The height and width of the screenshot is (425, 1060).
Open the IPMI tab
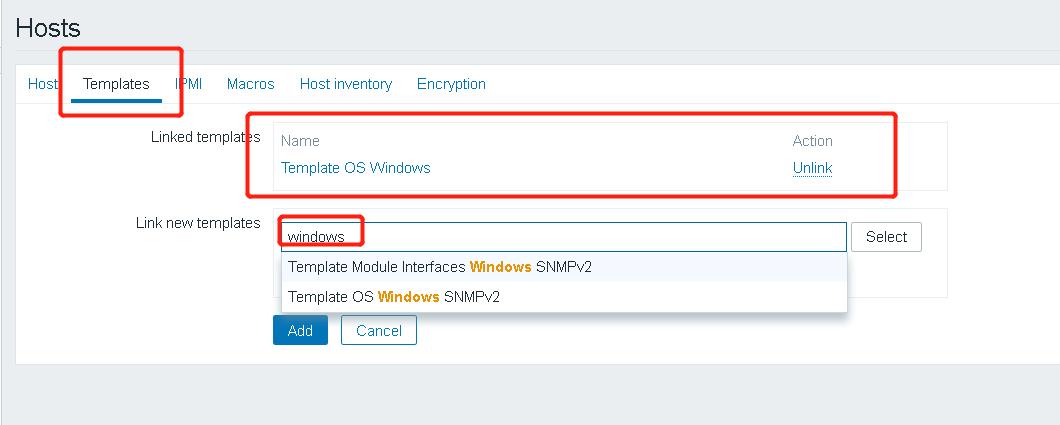pos(189,84)
